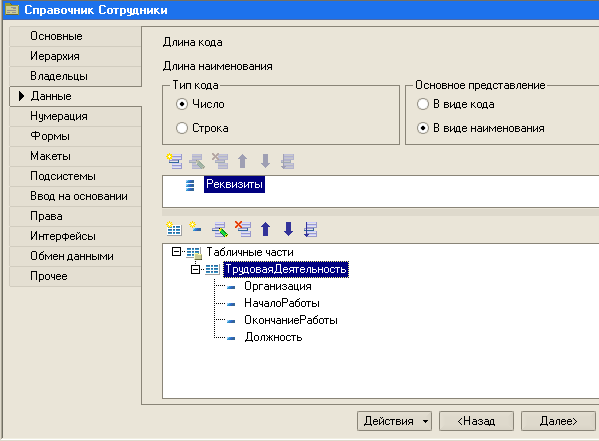This screenshot has height=441, width=599.
Task: Open the Прочее tab
Action: point(75,276)
